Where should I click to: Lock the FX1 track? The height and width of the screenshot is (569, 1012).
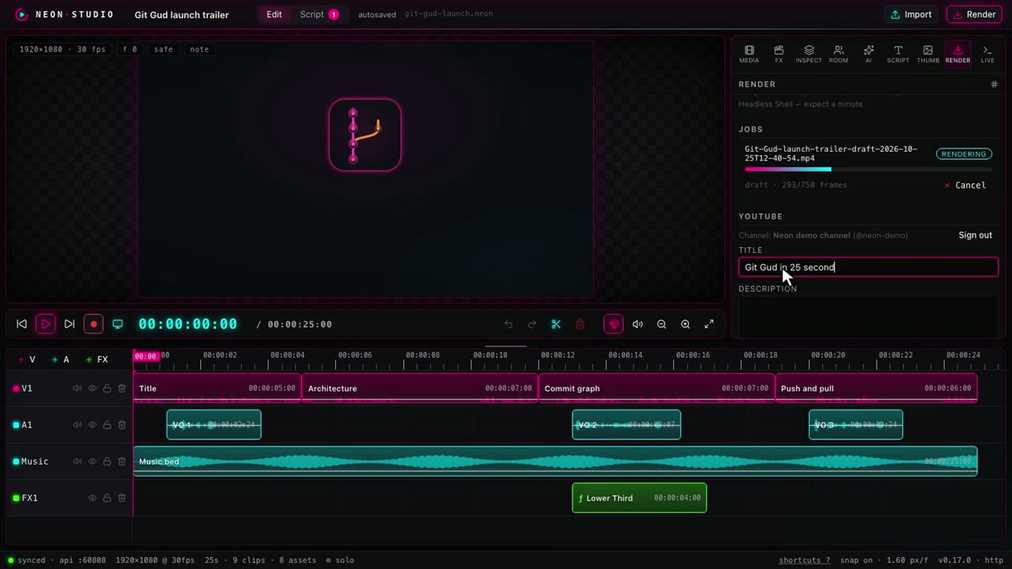tap(107, 498)
